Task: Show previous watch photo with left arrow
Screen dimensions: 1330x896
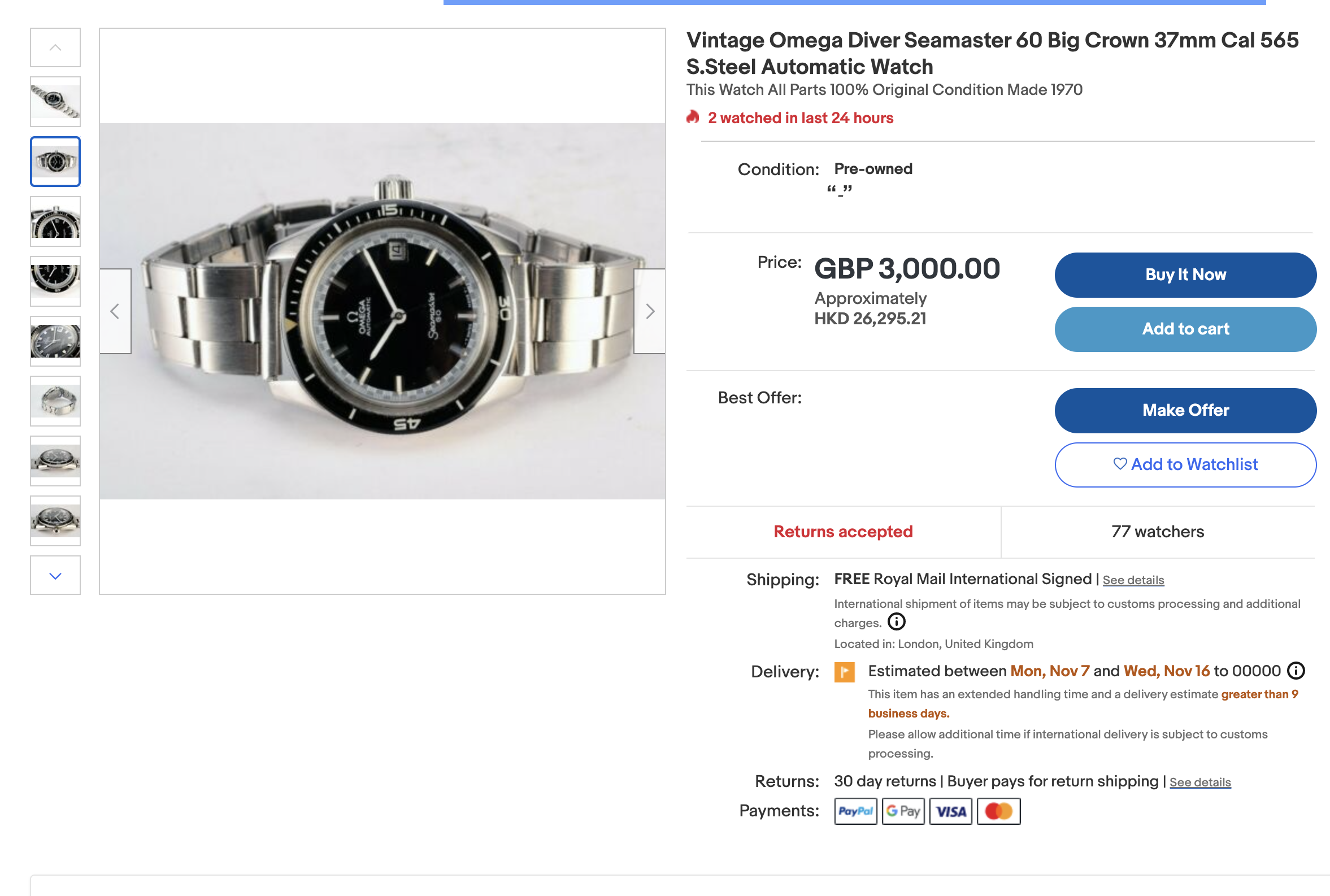Action: click(x=115, y=311)
